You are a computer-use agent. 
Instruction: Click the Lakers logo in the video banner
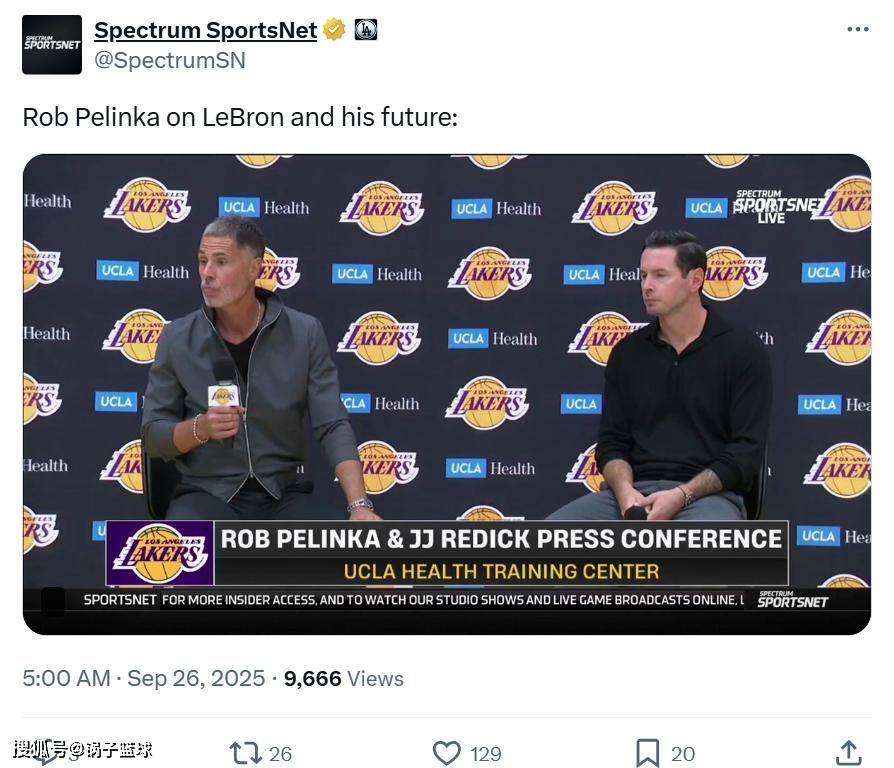click(160, 553)
